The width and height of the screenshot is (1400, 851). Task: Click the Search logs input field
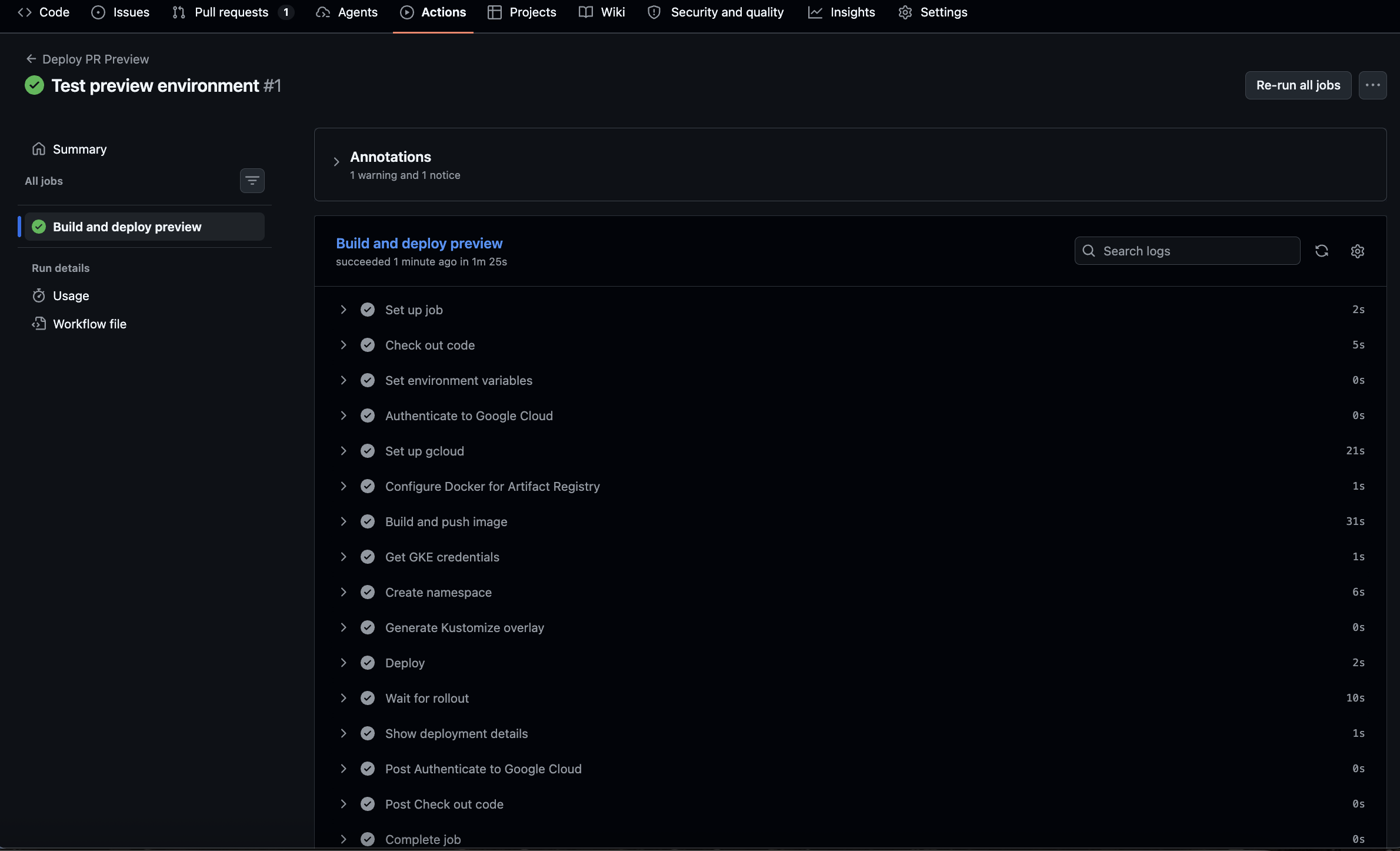click(1187, 251)
